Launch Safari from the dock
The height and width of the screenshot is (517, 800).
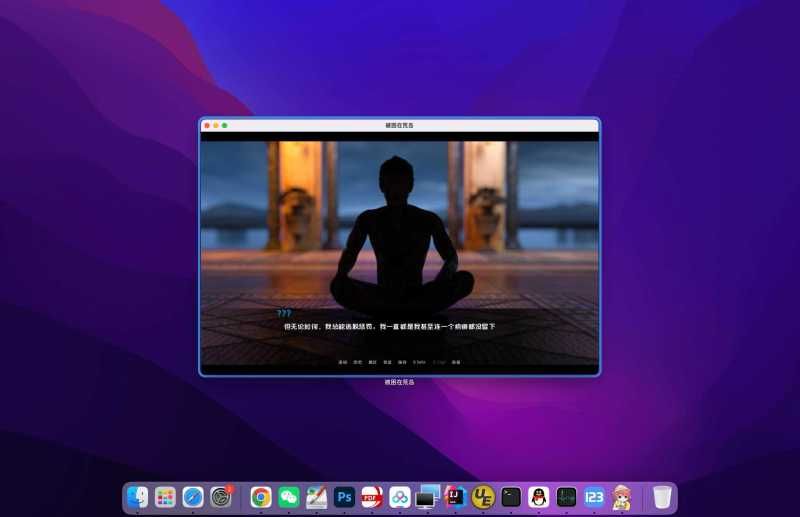pyautogui.click(x=193, y=497)
